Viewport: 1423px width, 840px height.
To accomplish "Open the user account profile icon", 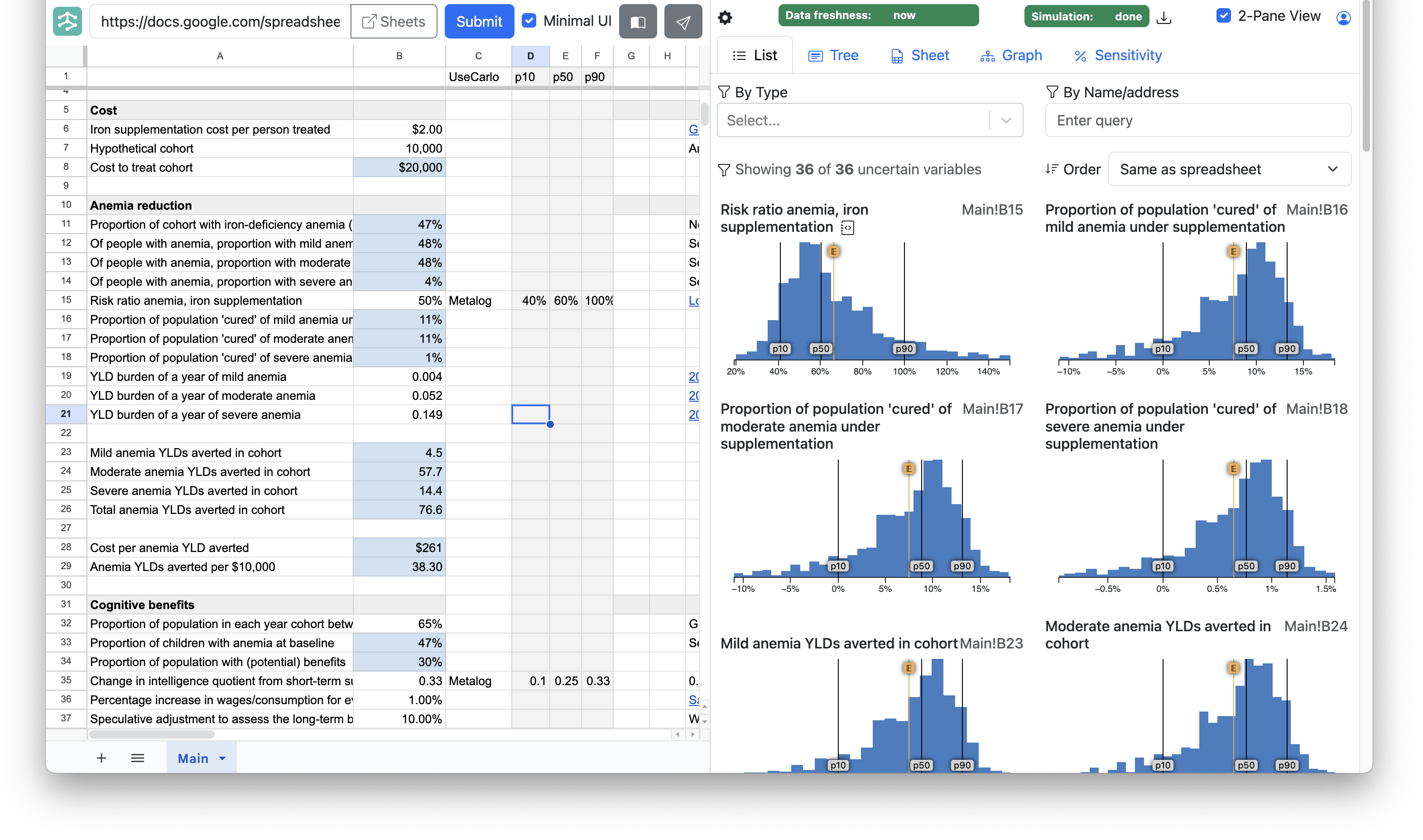I will pos(1344,18).
